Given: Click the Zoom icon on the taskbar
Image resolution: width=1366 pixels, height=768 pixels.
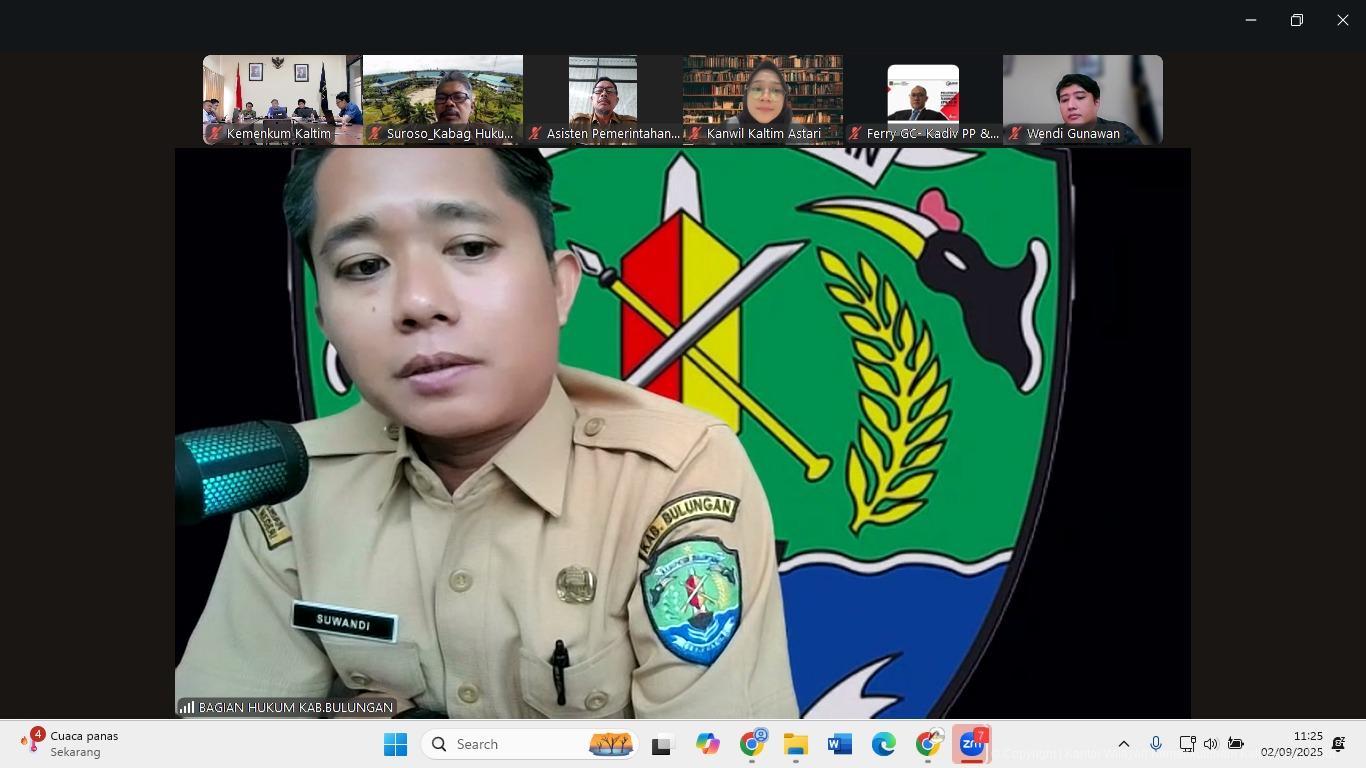Looking at the screenshot, I should pyautogui.click(x=972, y=744).
